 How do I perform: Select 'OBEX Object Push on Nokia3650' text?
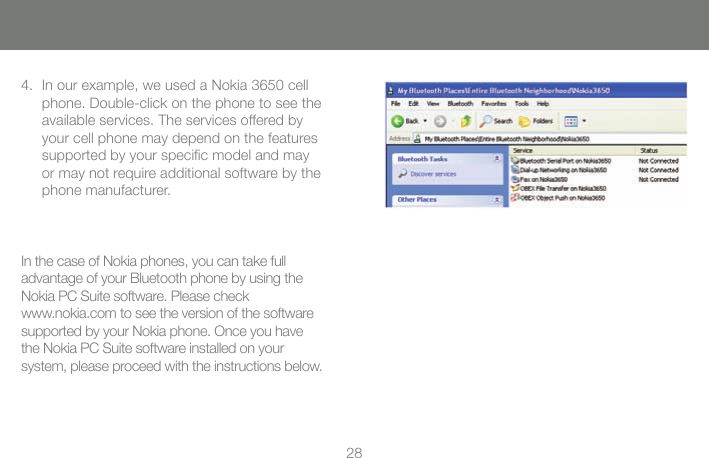click(562, 198)
